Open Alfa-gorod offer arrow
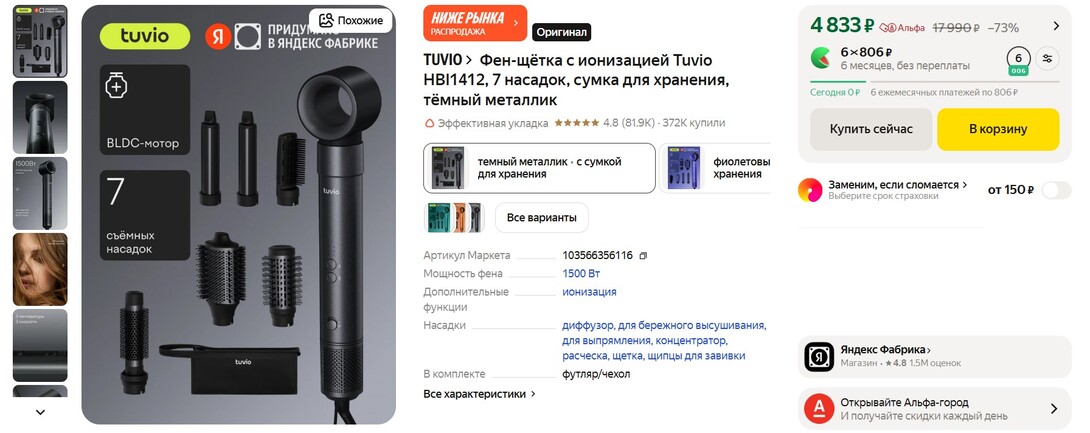 click(1054, 409)
